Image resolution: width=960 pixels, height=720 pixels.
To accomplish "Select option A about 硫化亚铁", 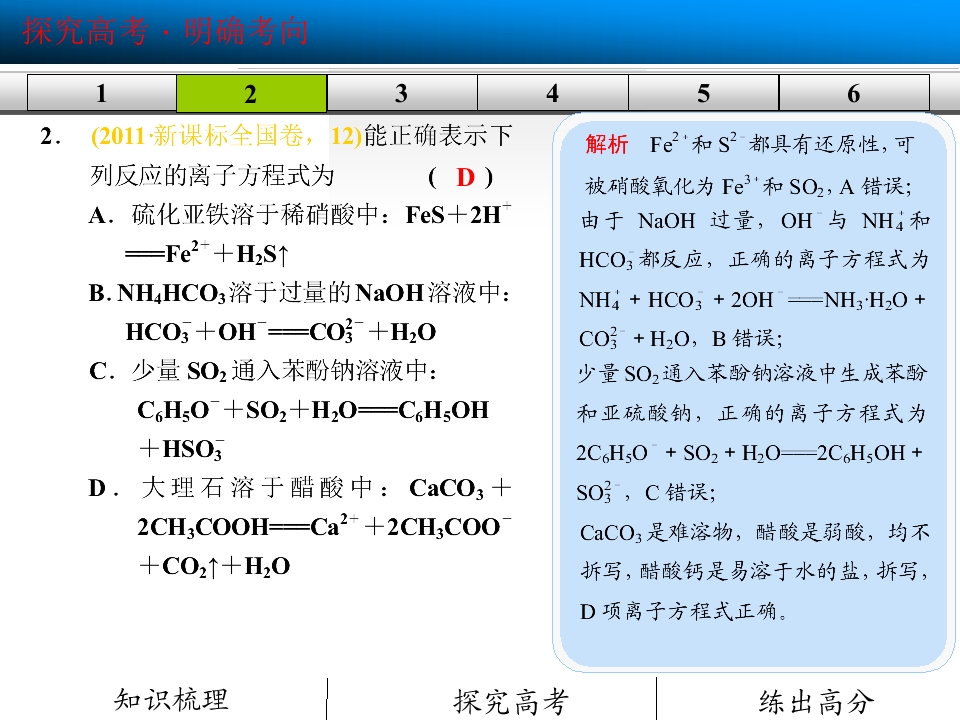I will pos(300,234).
